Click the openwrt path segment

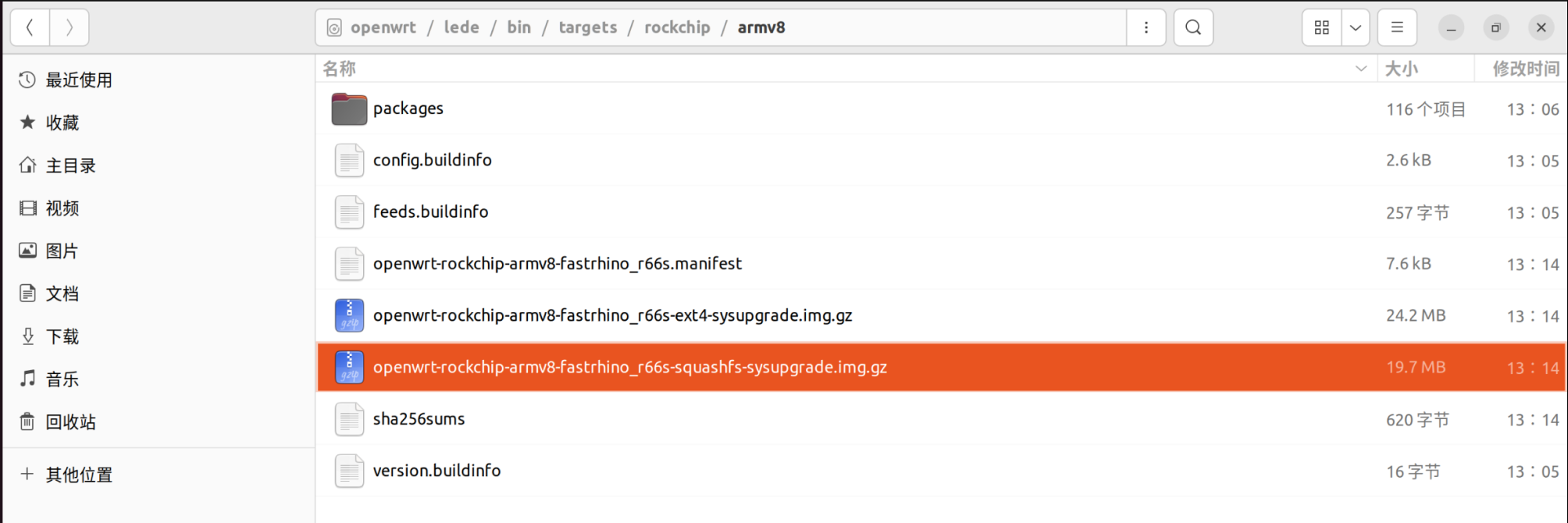(383, 27)
